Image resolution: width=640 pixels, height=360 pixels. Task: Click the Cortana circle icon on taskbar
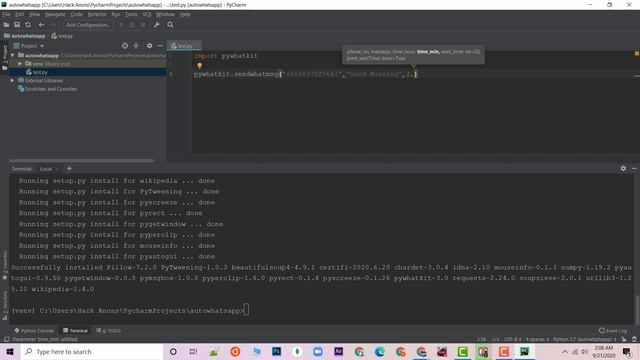tap(173, 351)
